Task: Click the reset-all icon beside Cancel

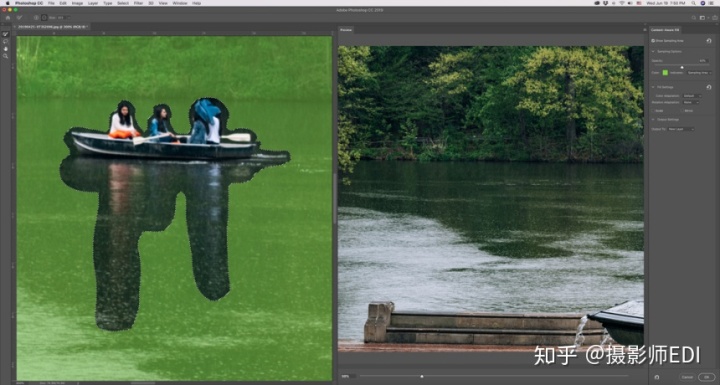Action: (657, 377)
